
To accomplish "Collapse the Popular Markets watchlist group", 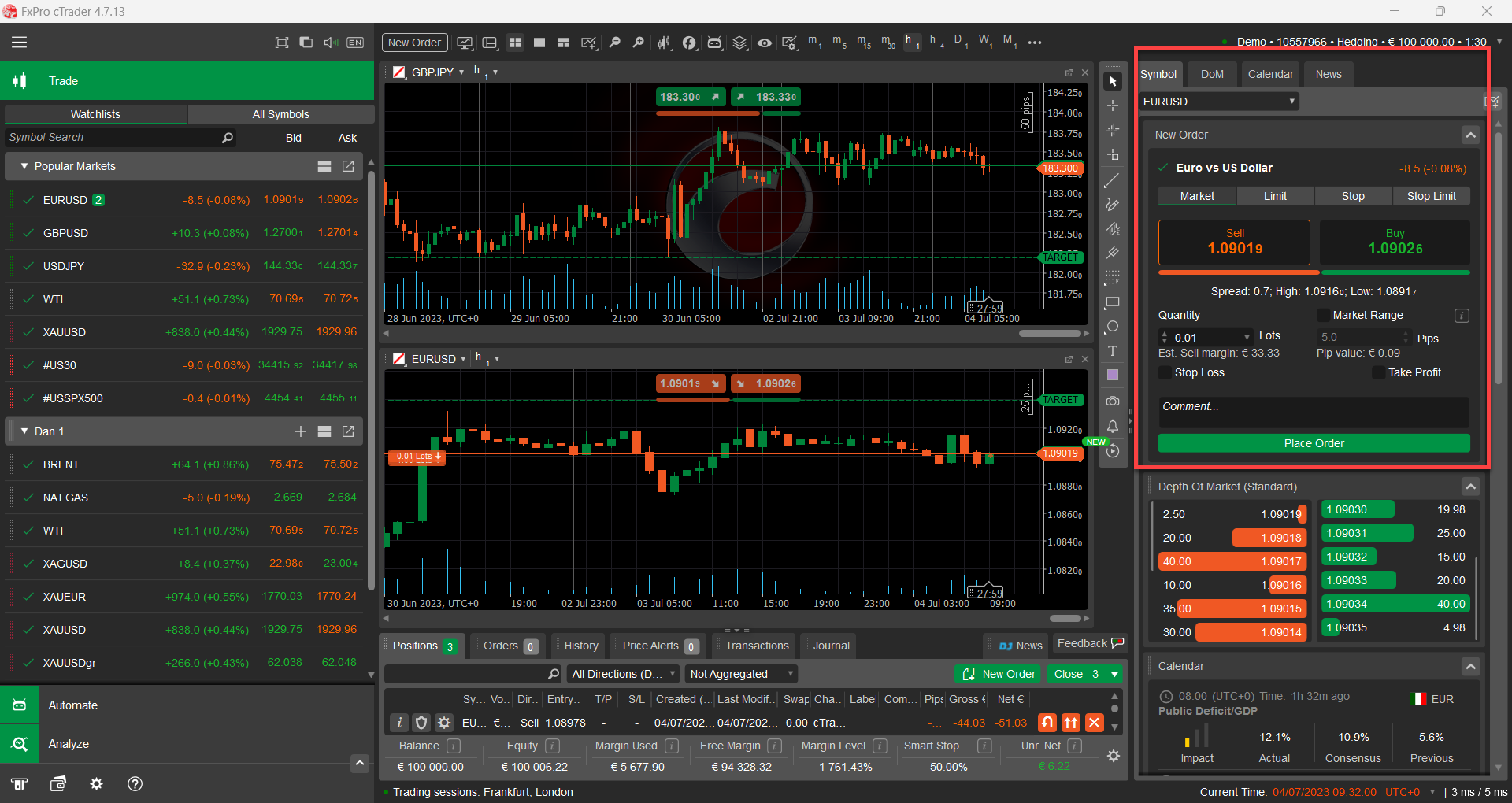I will [x=24, y=166].
